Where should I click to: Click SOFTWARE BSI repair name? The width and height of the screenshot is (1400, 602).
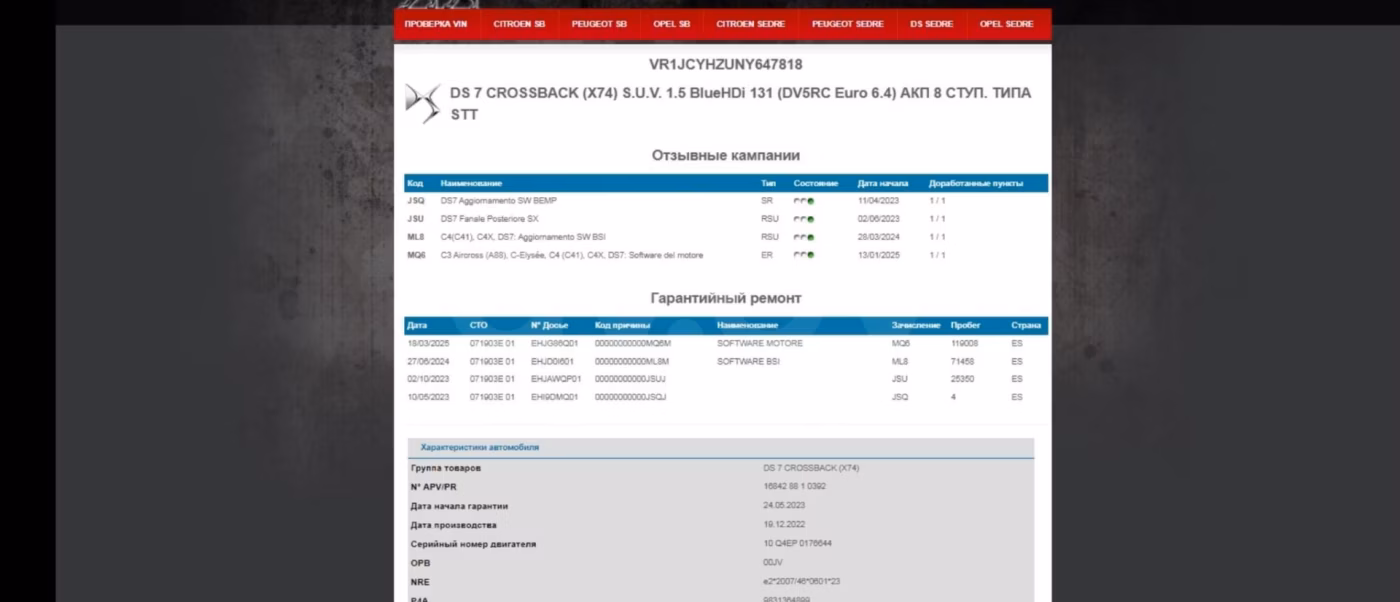pos(748,361)
